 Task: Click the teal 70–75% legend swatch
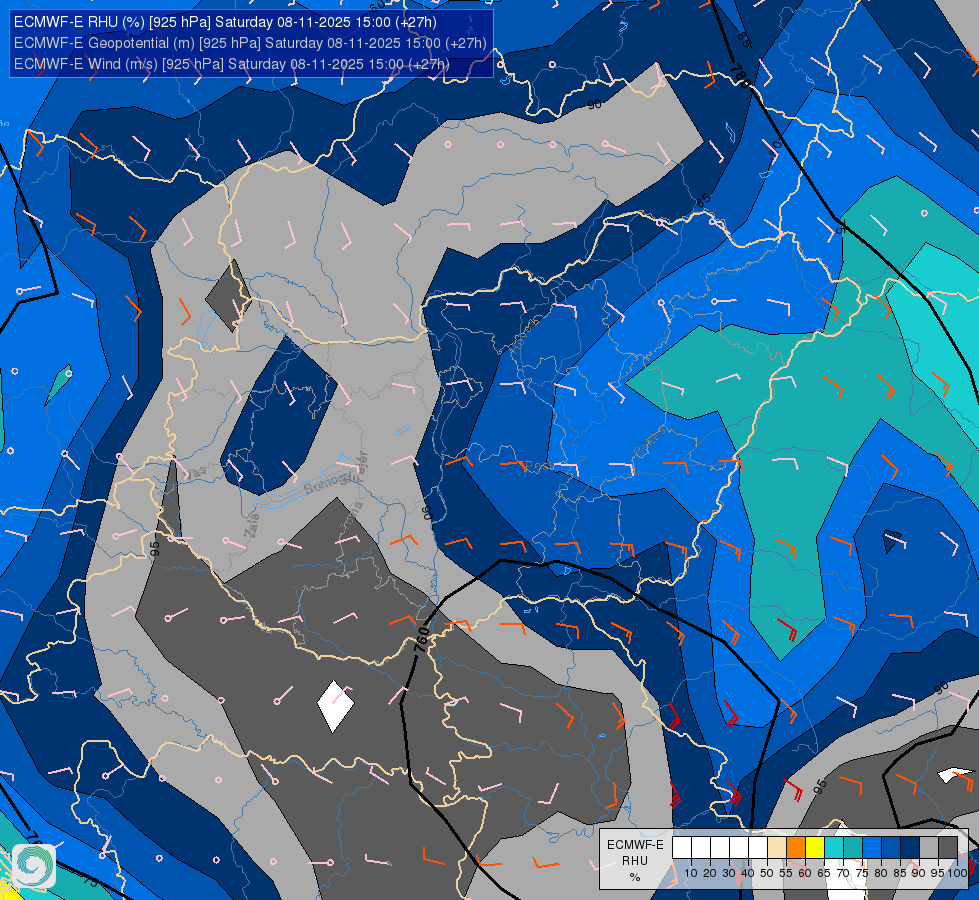pos(853,847)
